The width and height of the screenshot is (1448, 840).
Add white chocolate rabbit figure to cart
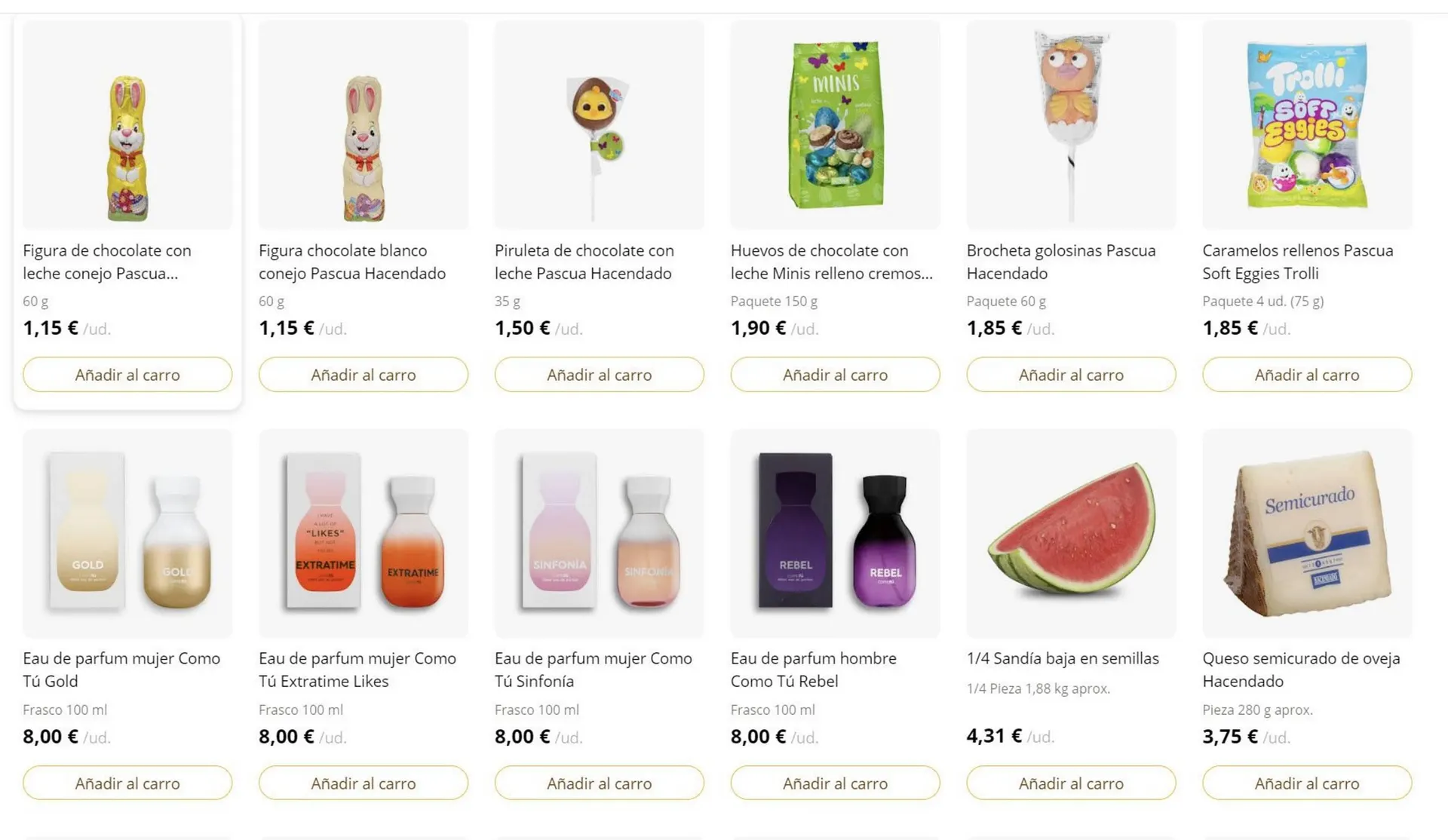tap(363, 375)
